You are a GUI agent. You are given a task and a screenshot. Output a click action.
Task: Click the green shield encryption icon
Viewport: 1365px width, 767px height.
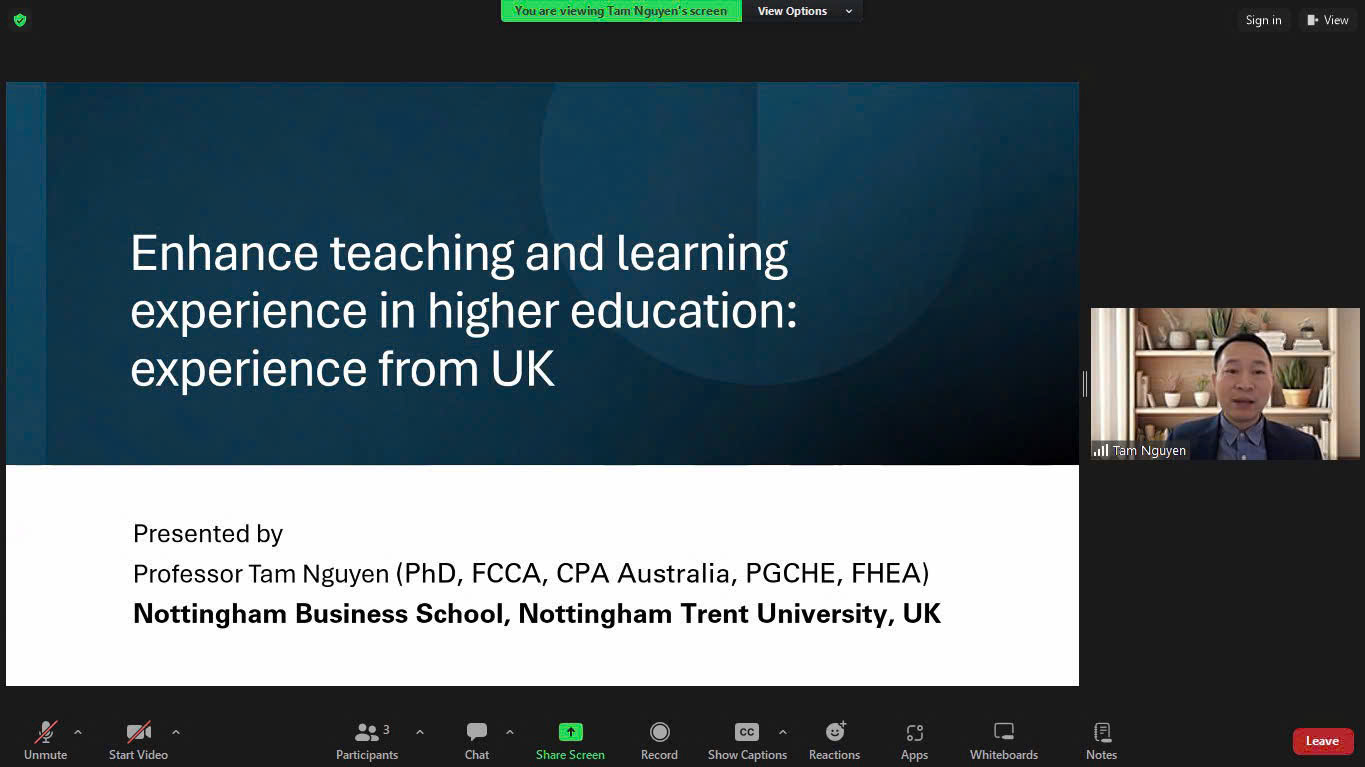[x=20, y=20]
